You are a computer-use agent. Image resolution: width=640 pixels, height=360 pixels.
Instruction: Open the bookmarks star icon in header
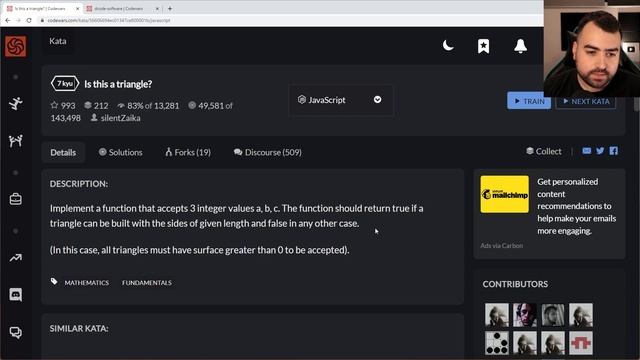pyautogui.click(x=483, y=46)
